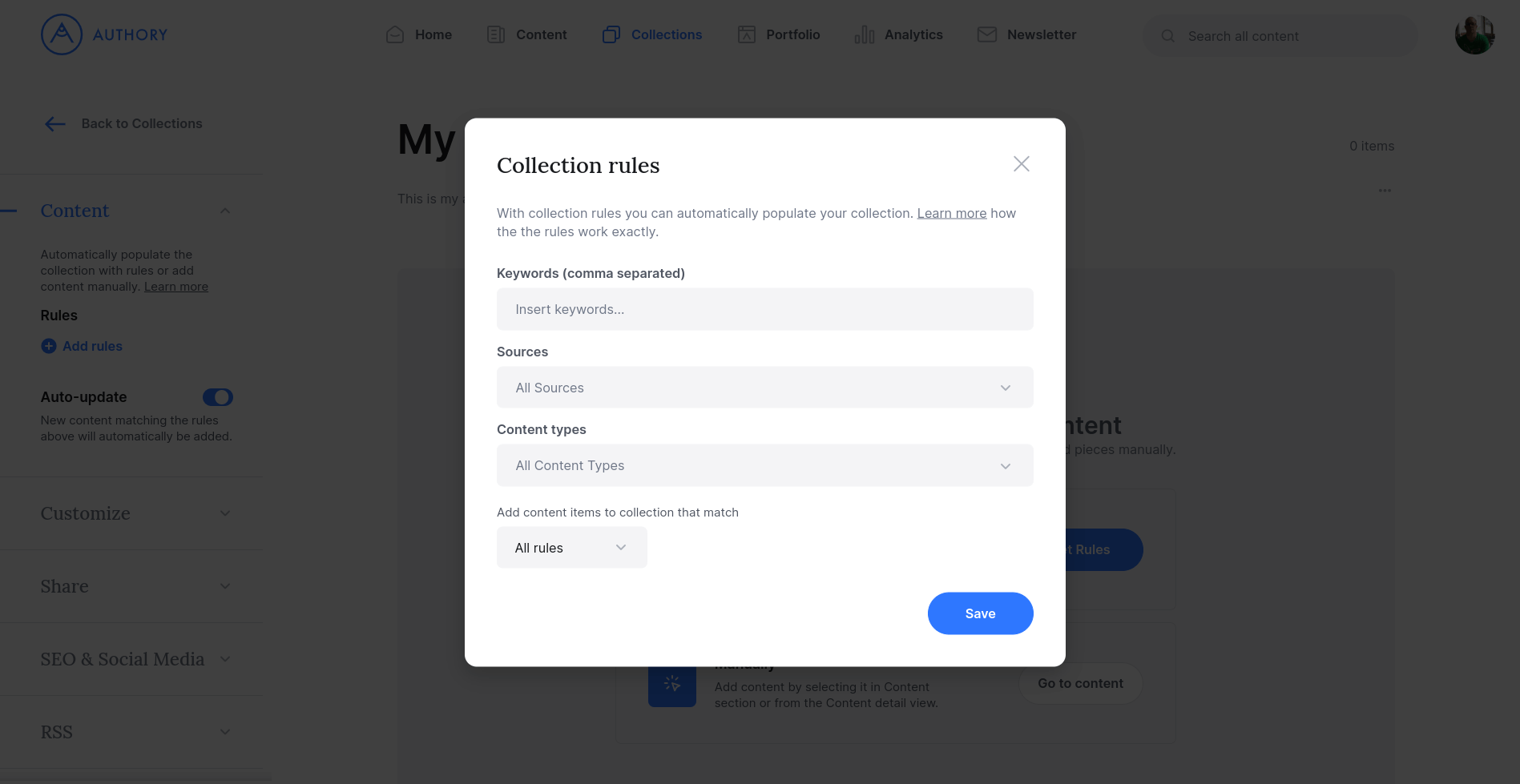Expand the SEO & Social Media section
Image resolution: width=1520 pixels, height=784 pixels.
pos(135,659)
